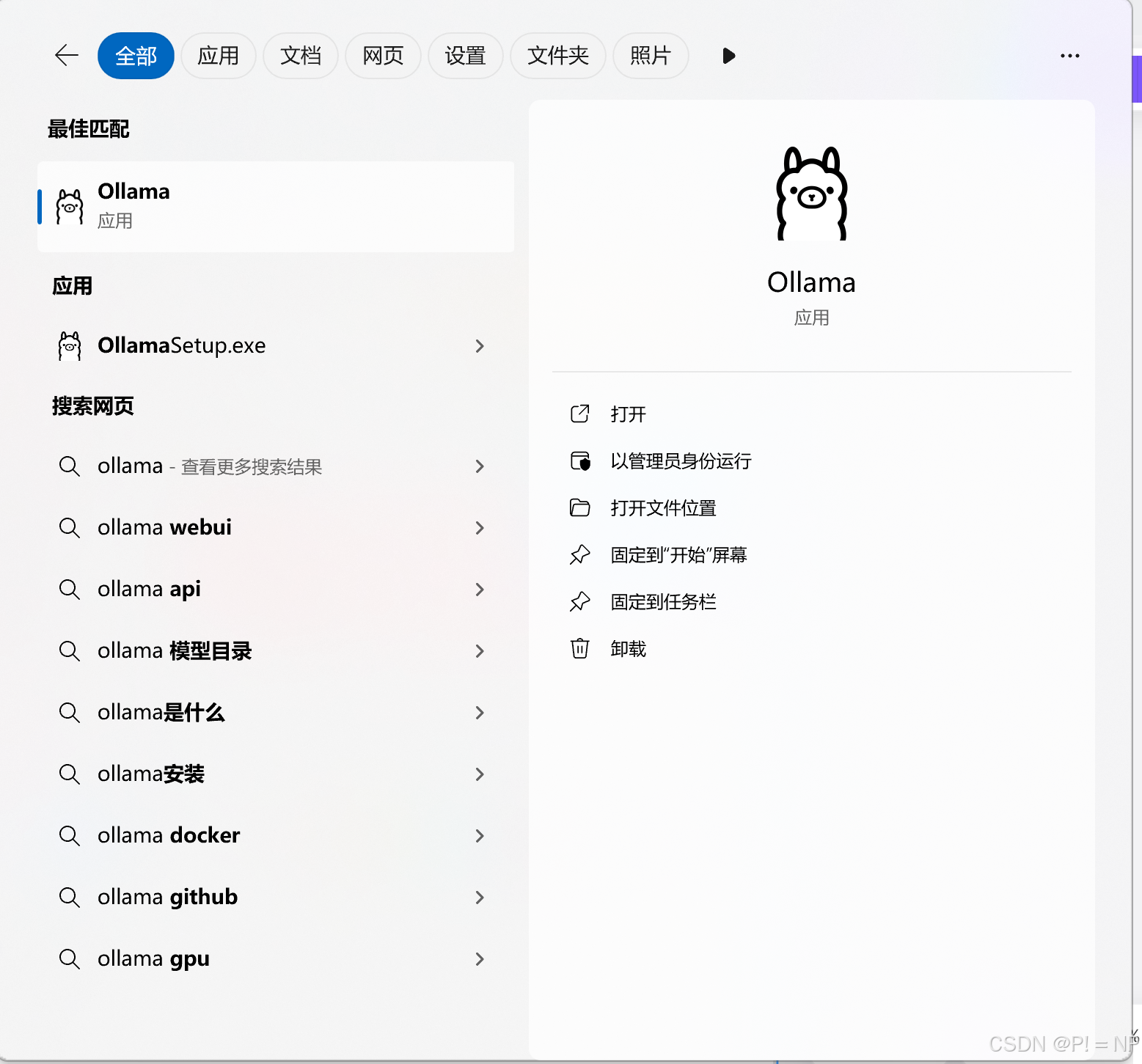This screenshot has height=1064, width=1142.
Task: Select the ollama webui suggestion
Action: click(276, 527)
